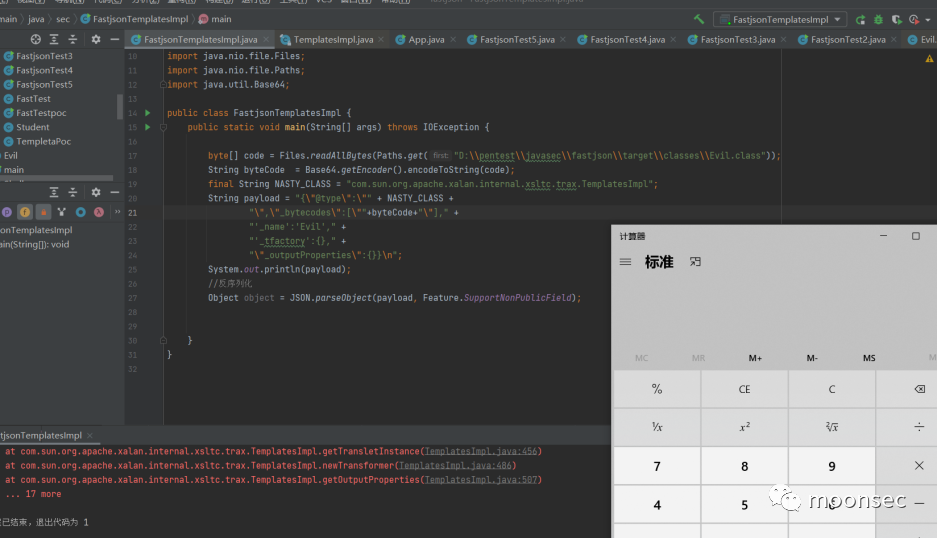
Task: Collapse all in the project panel toolbar
Action: pyautogui.click(x=72, y=39)
